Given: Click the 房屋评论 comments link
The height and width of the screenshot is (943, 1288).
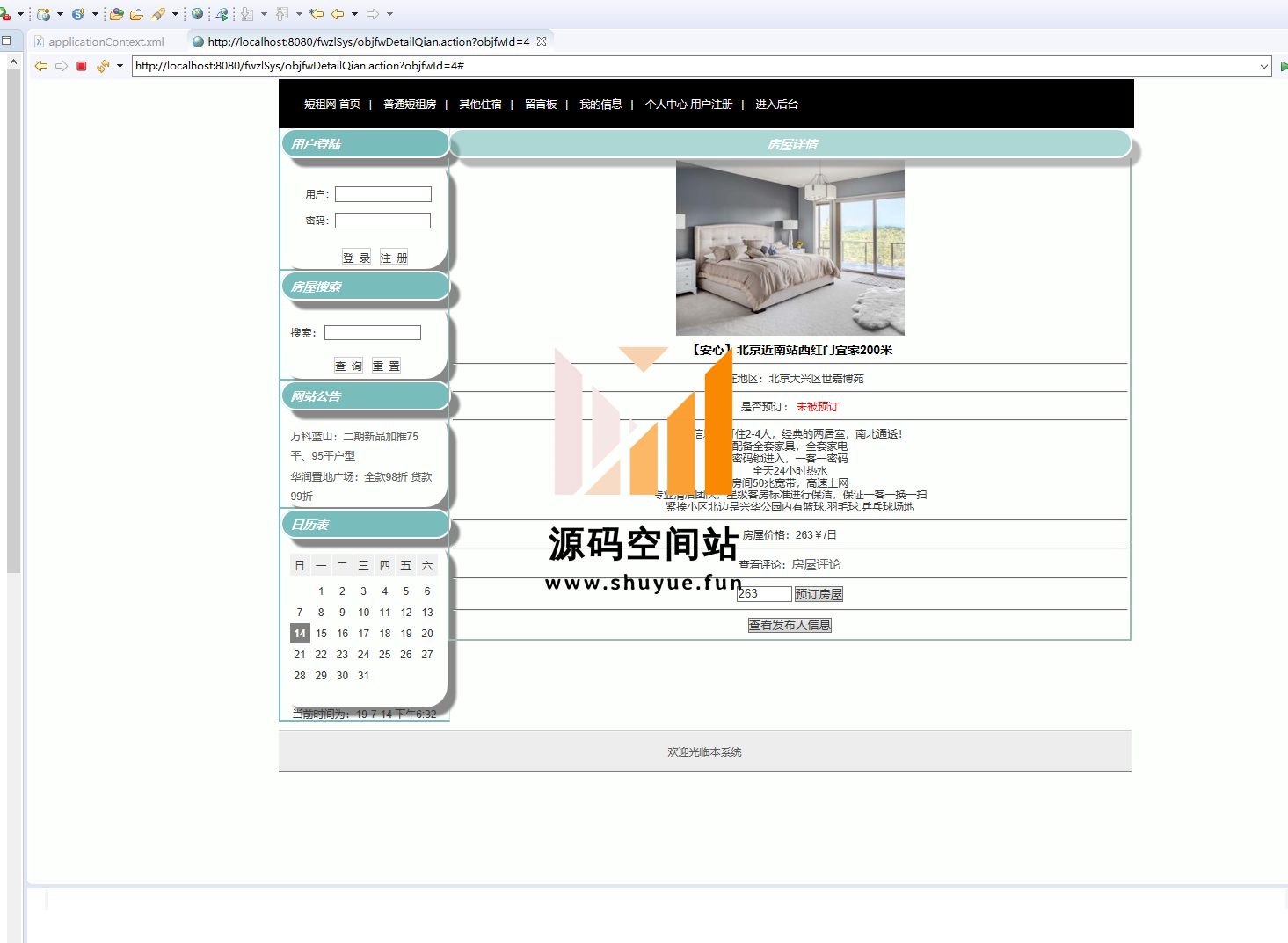Looking at the screenshot, I should [816, 564].
